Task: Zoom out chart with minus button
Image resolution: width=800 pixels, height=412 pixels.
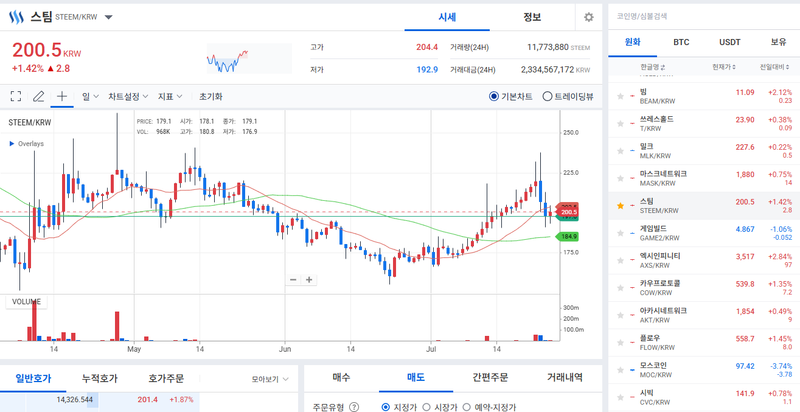Action: [293, 279]
